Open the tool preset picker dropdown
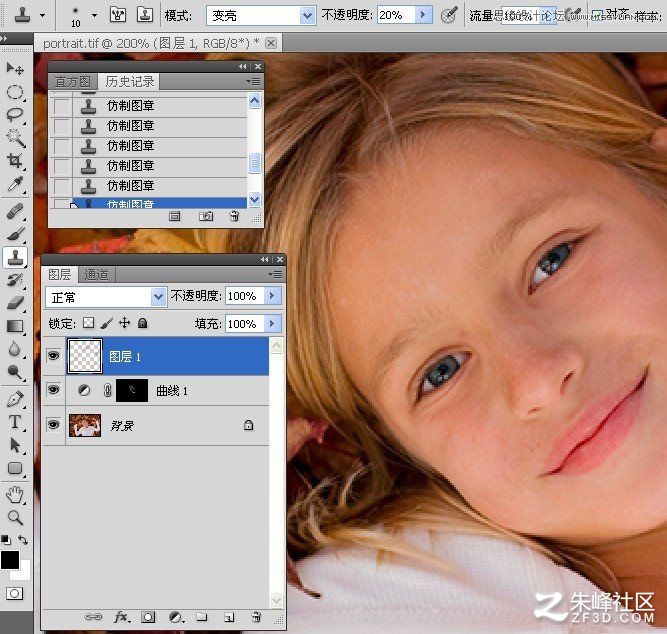The height and width of the screenshot is (634, 667). (x=43, y=16)
